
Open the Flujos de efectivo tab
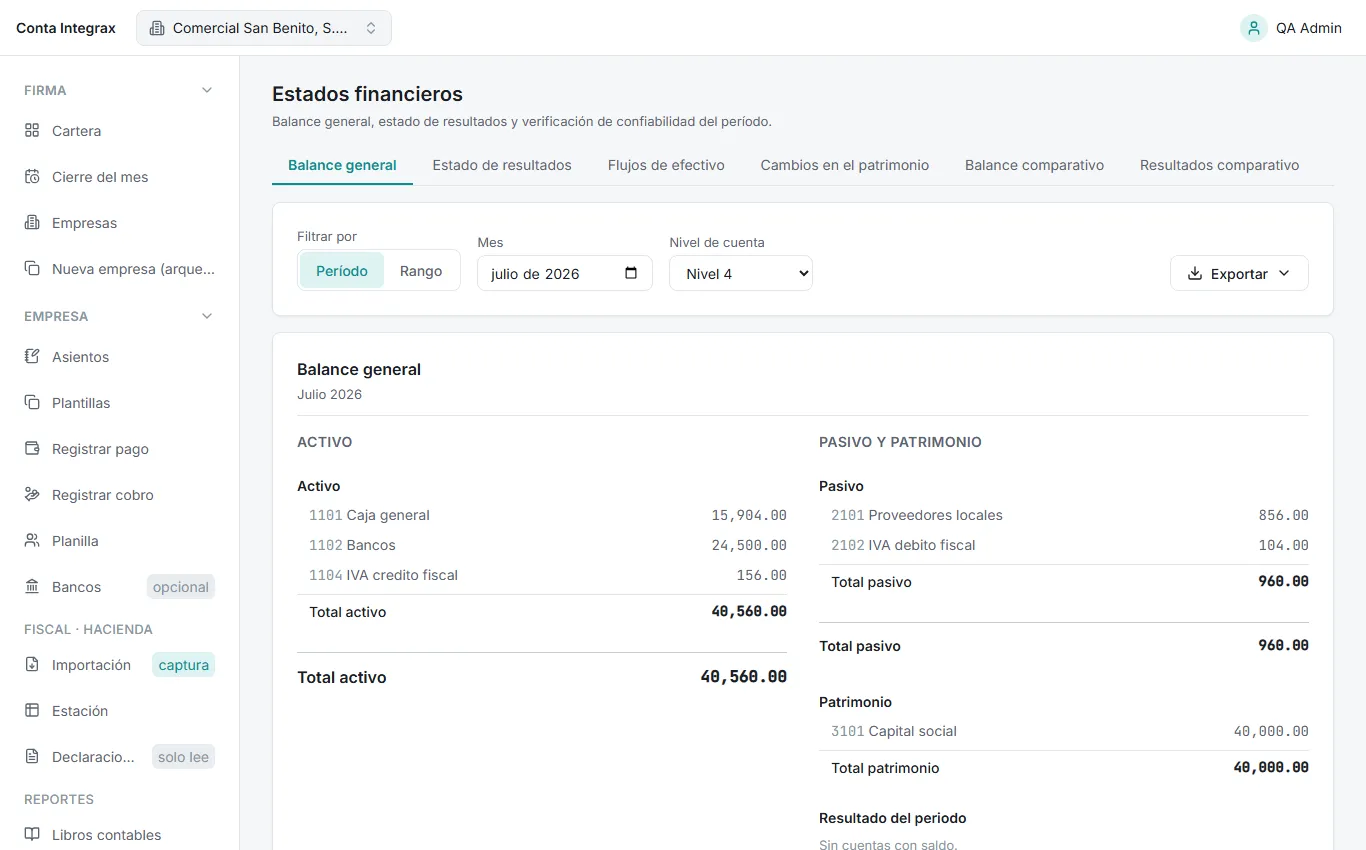click(x=666, y=165)
